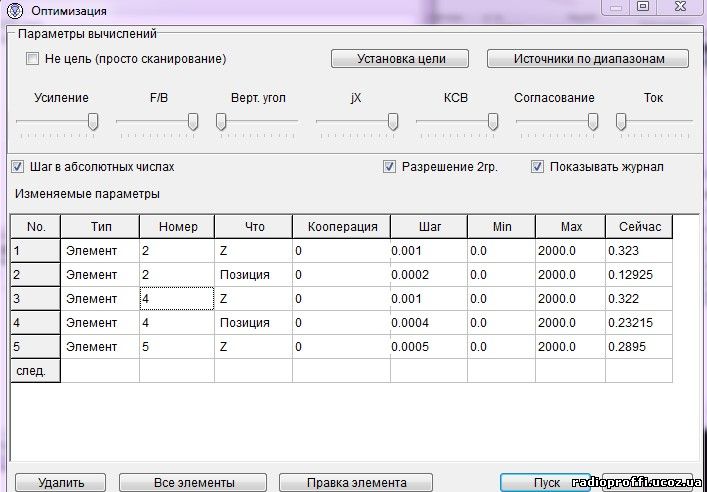The height and width of the screenshot is (492, 707).
Task: Click the 'Что' column header
Action: (253, 226)
